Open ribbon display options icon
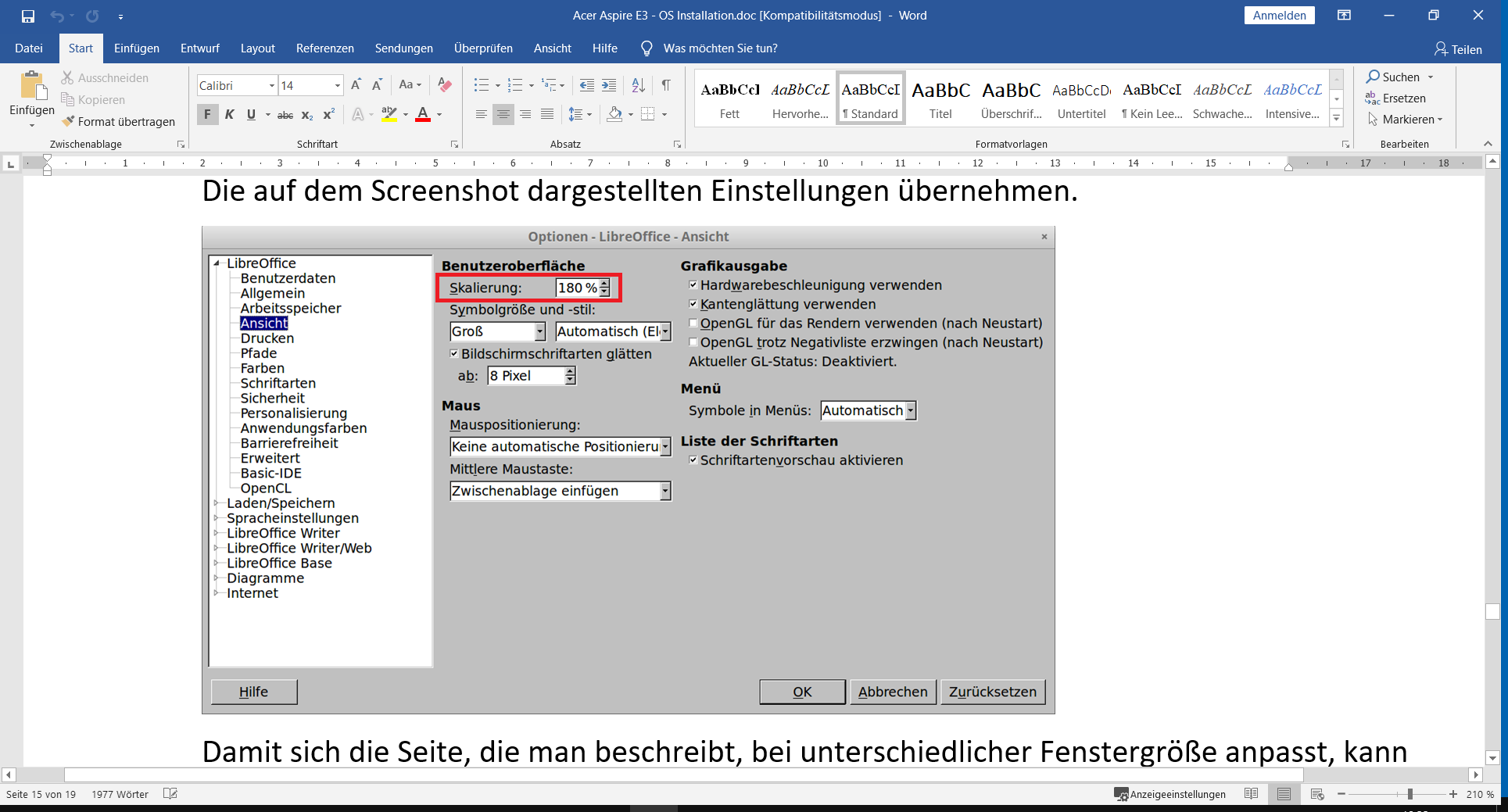 [1345, 15]
